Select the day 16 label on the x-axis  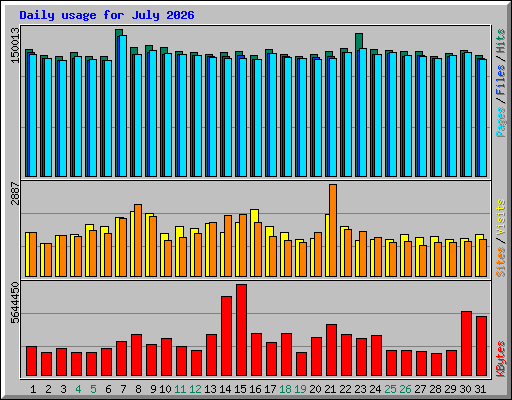[x=255, y=389]
